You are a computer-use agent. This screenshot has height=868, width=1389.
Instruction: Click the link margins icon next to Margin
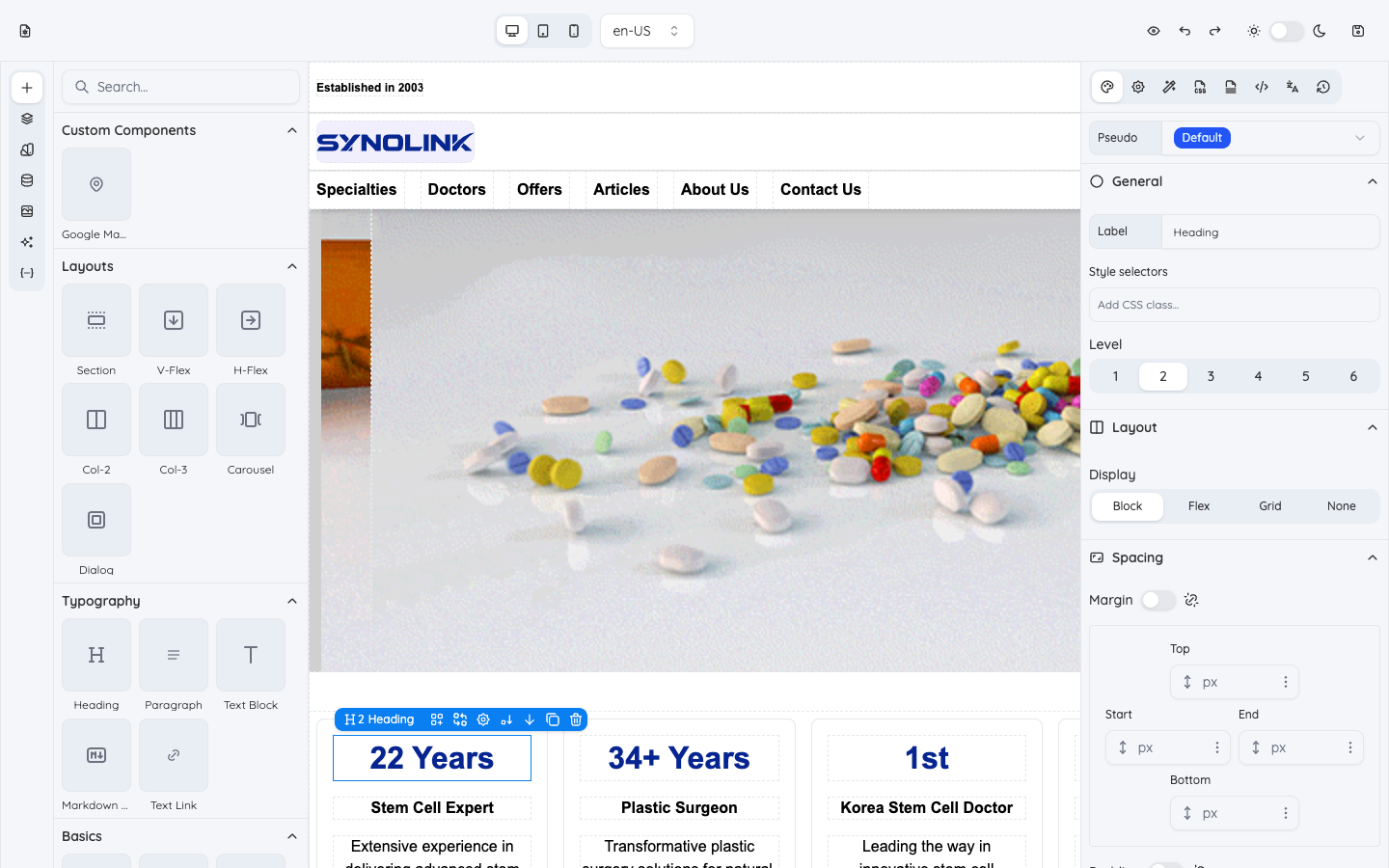click(x=1191, y=600)
